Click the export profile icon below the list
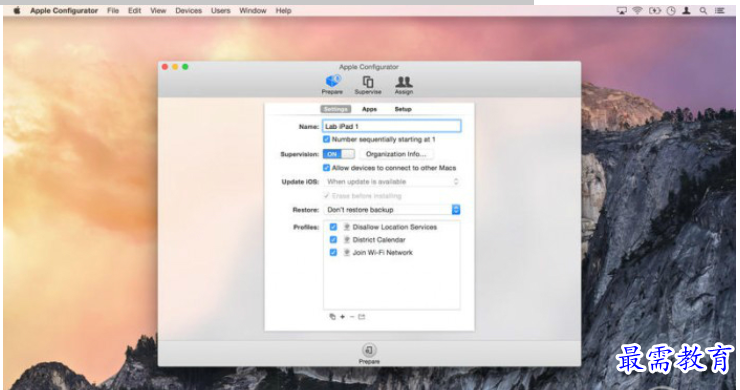The height and width of the screenshot is (390, 740). [362, 317]
